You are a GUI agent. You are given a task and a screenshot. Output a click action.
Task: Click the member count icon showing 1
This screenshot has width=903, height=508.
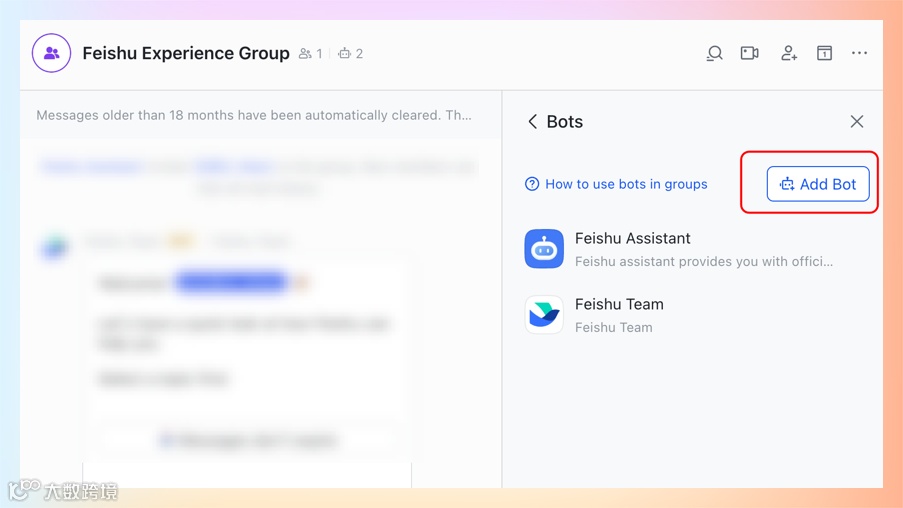[310, 54]
